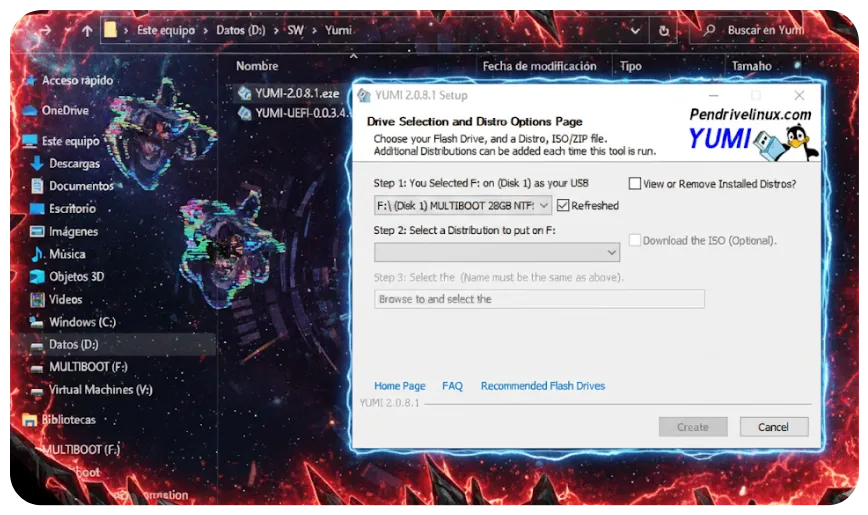
Task: Go up one folder with arrow icon
Action: coord(87,31)
